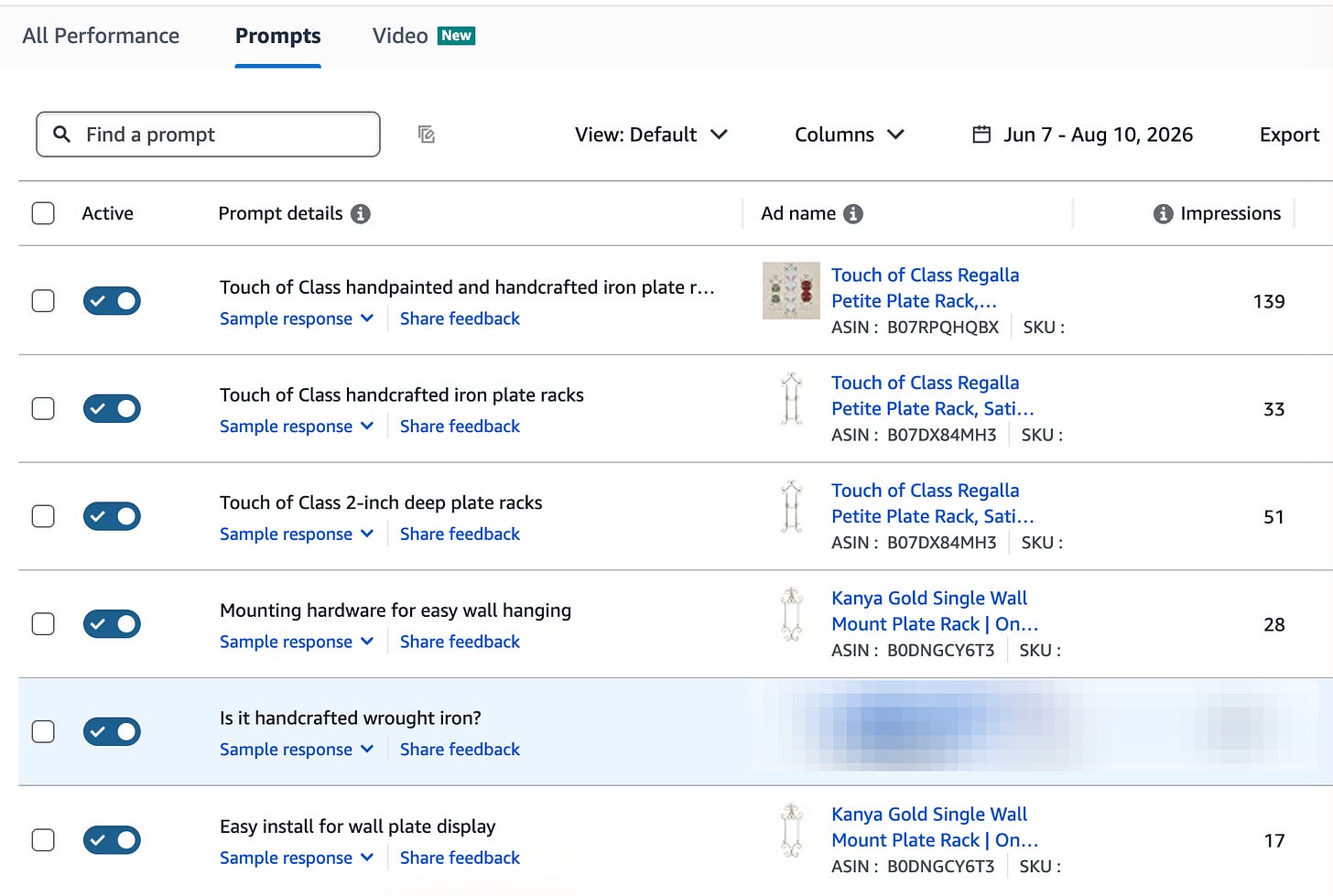1333x896 pixels.
Task: Open the Jun 7 - Aug 10, 2026 date picker
Action: pyautogui.click(x=1082, y=135)
